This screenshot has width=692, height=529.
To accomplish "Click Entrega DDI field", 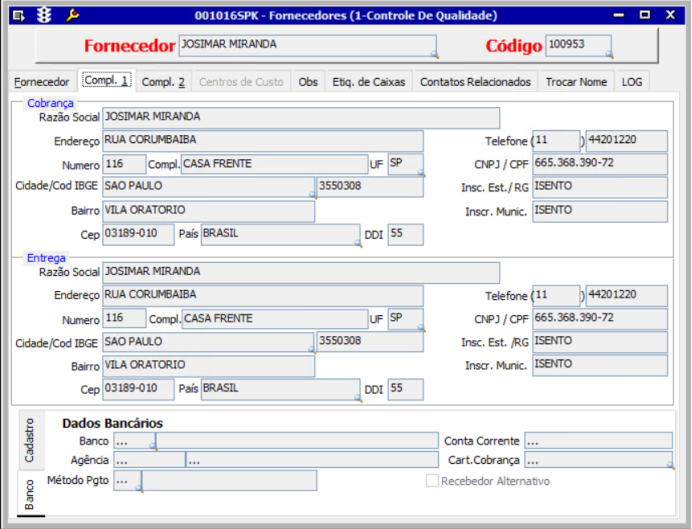I will coord(406,389).
